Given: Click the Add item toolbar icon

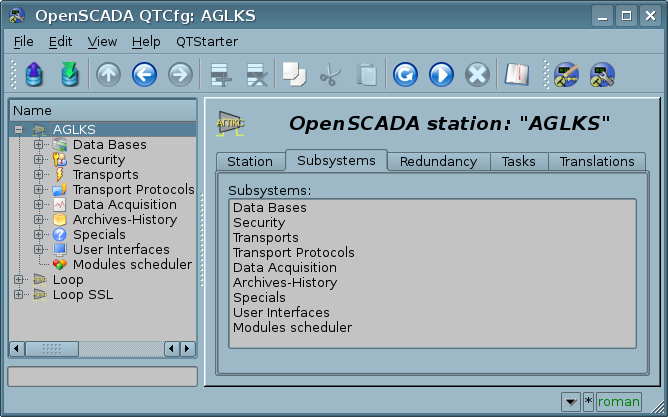Looking at the screenshot, I should [x=219, y=75].
